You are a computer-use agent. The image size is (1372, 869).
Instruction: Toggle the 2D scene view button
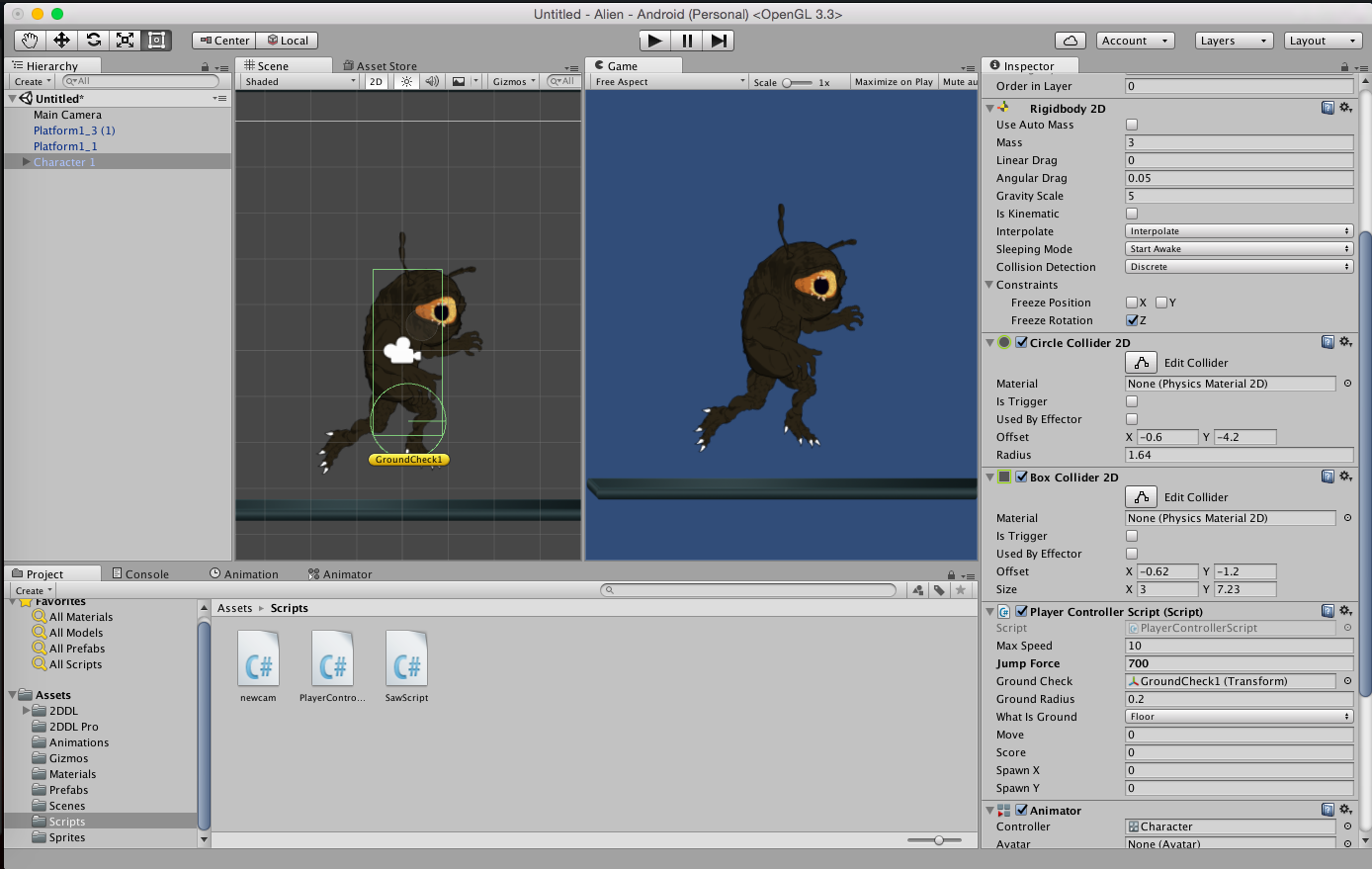pyautogui.click(x=376, y=82)
